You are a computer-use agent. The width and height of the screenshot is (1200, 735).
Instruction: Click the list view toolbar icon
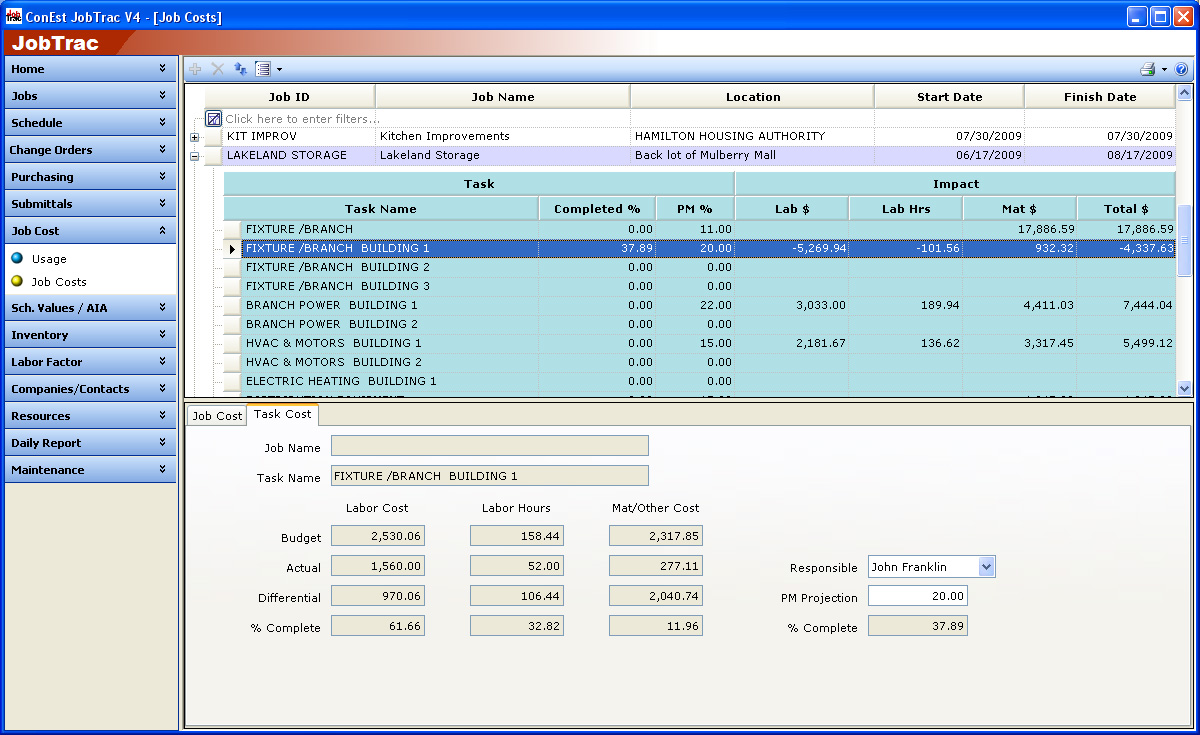(x=263, y=69)
